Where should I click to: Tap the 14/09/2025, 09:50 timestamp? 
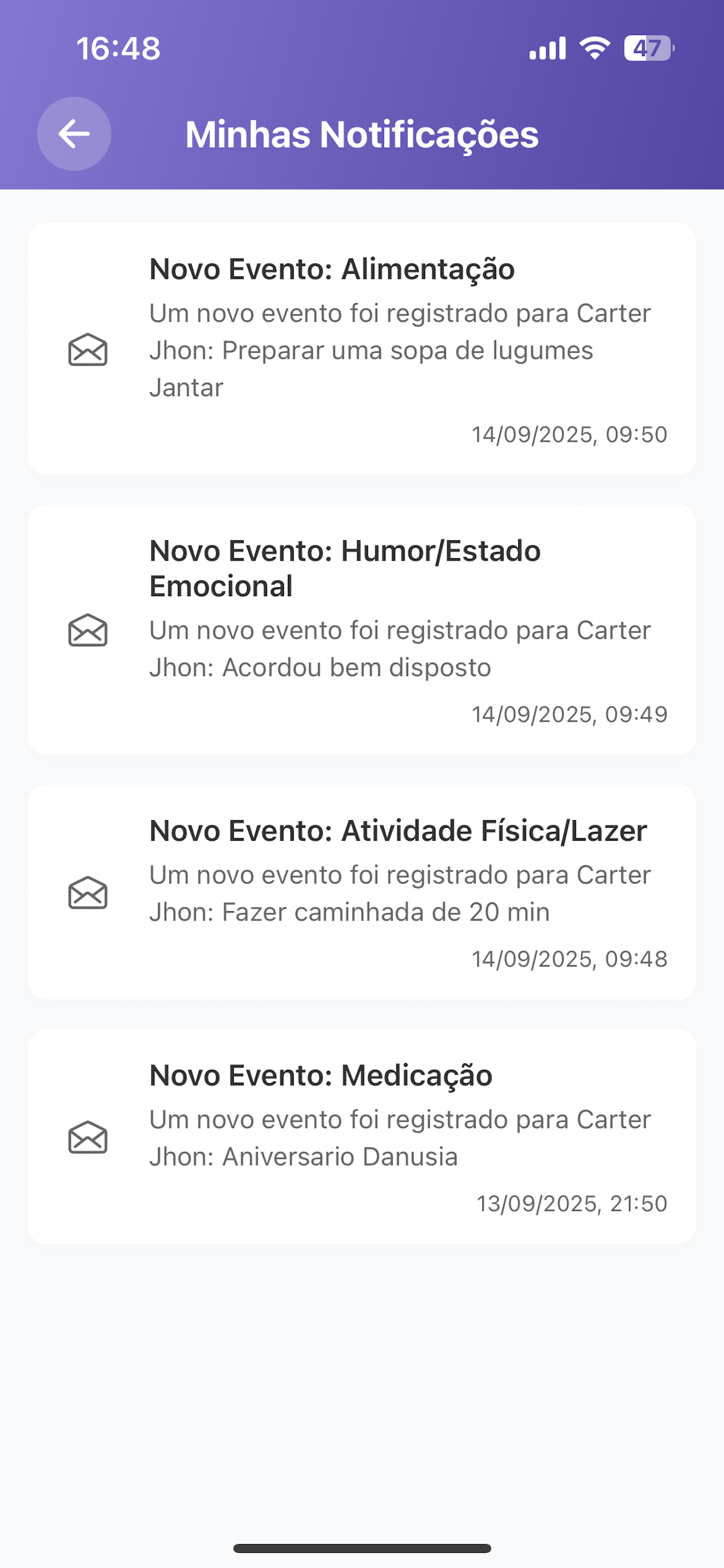pyautogui.click(x=570, y=435)
